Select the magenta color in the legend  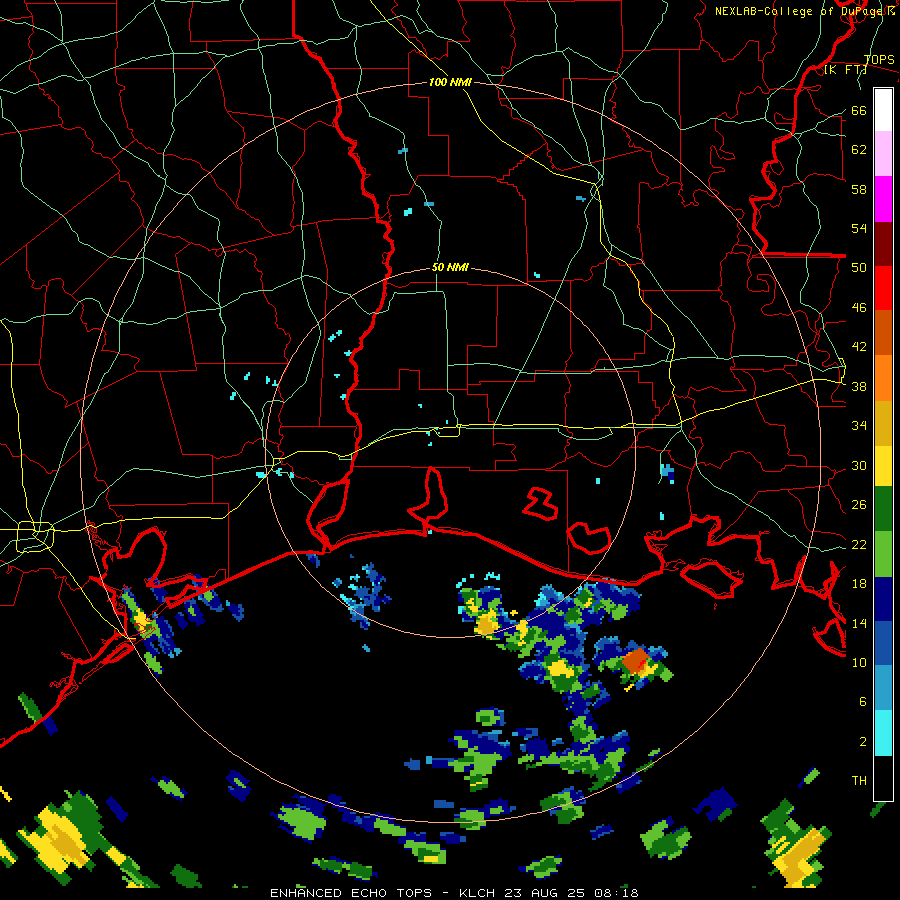[x=883, y=198]
